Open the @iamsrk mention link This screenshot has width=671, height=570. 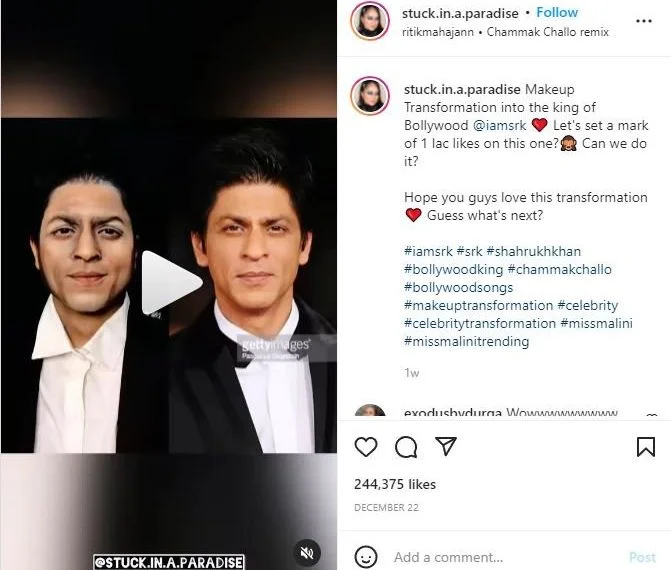tap(499, 125)
